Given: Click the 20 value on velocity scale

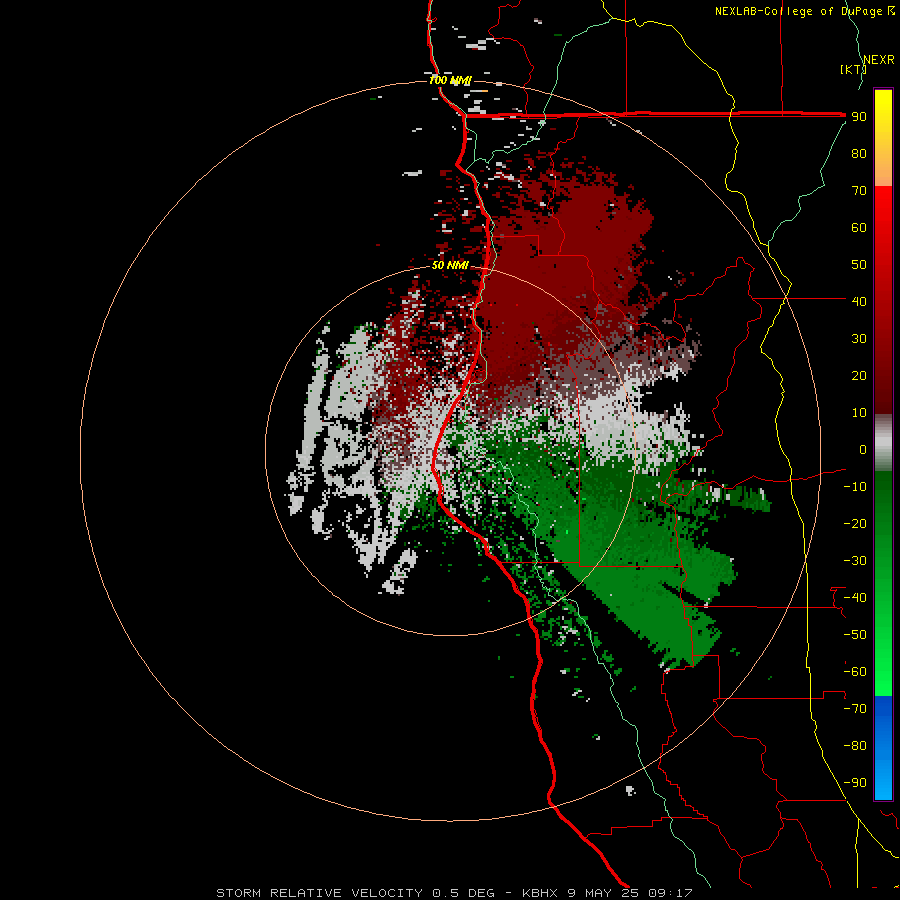Looking at the screenshot, I should coord(859,375).
